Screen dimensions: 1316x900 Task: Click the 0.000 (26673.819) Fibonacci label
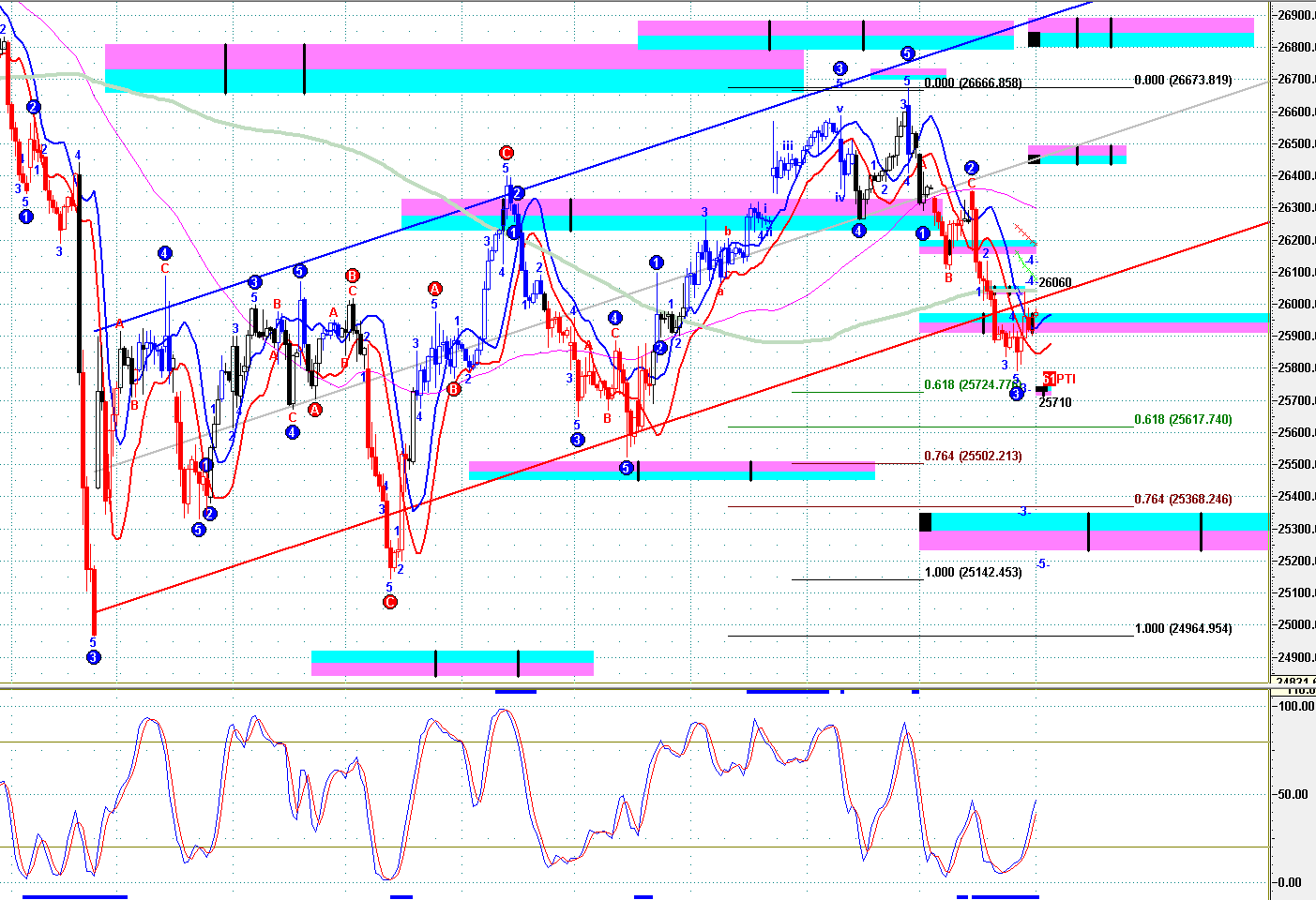point(1183,80)
